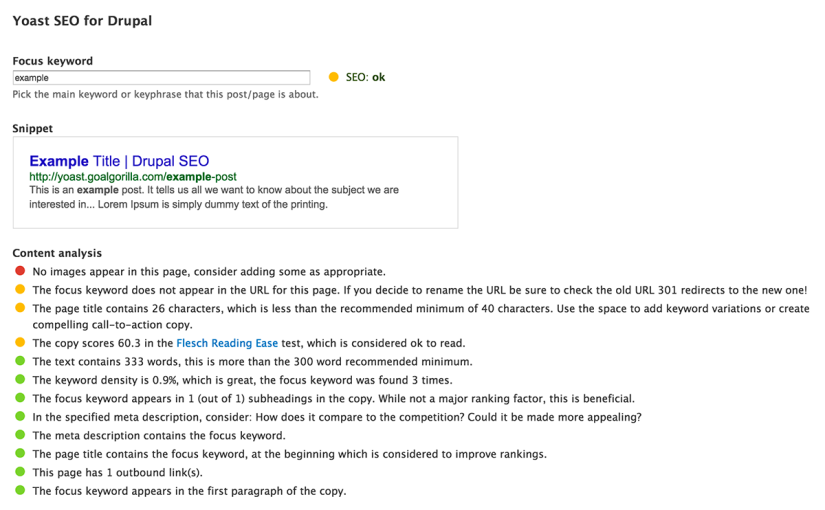
Task: Click the orange dot next to SEO: ok
Action: click(x=333, y=77)
